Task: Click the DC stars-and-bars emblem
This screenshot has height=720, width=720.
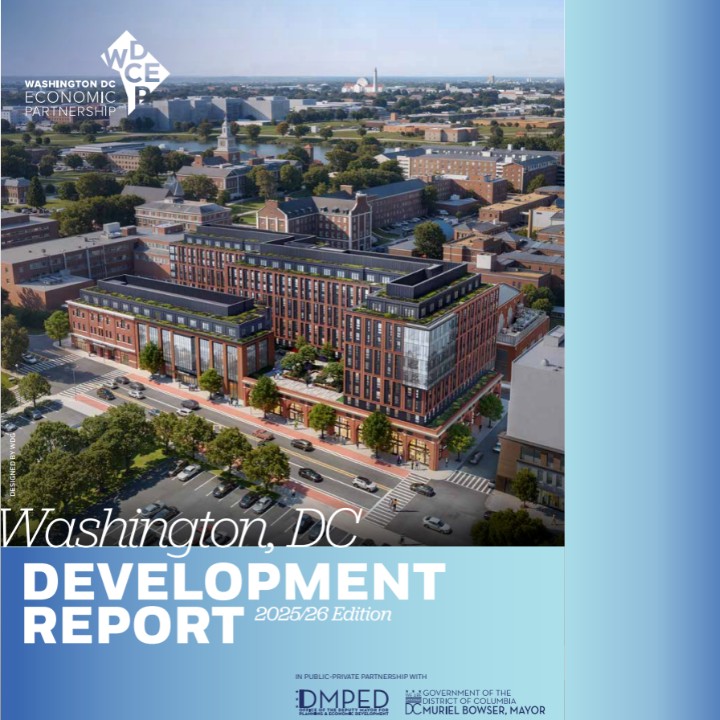Action: coord(413,702)
